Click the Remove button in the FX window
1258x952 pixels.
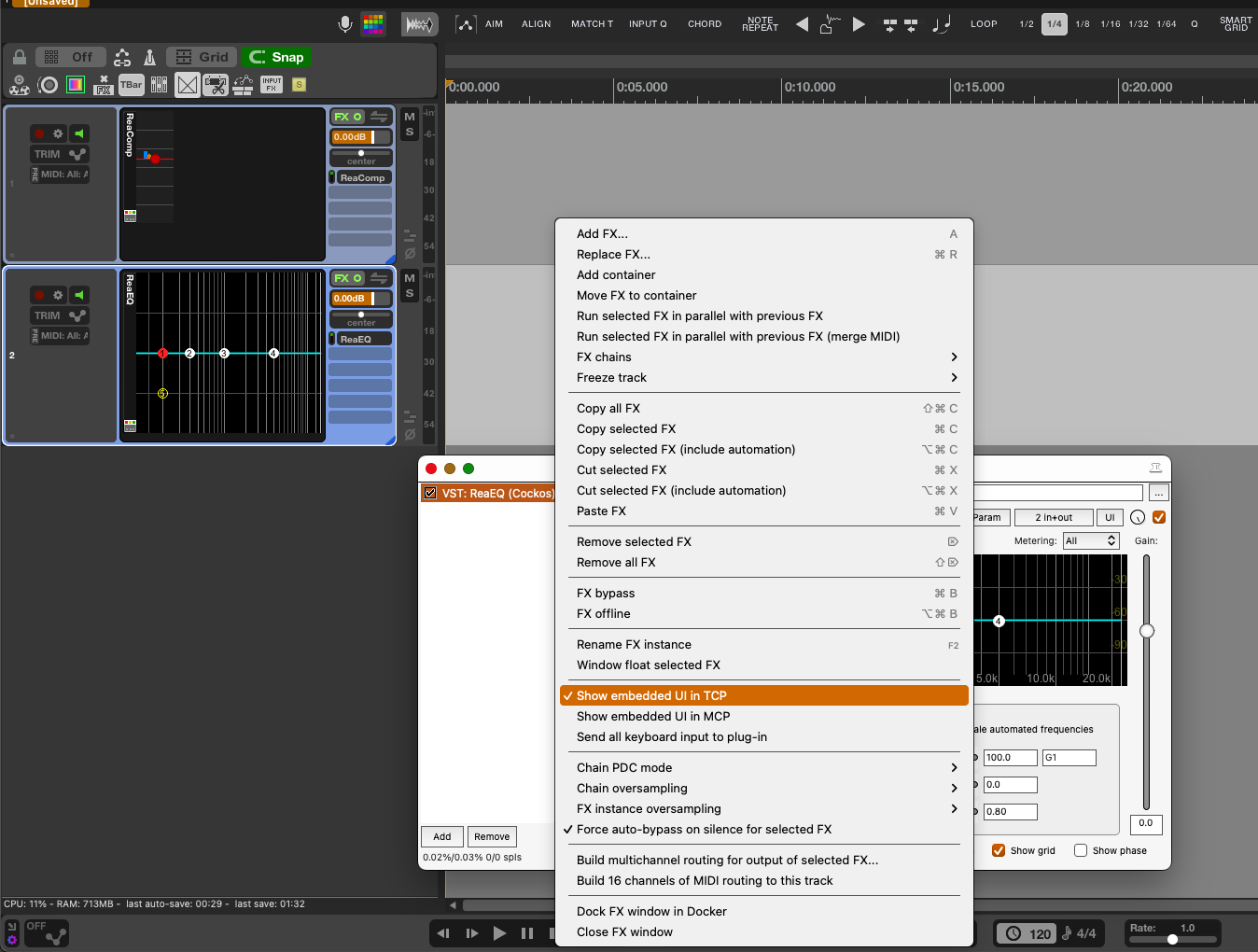point(492,837)
